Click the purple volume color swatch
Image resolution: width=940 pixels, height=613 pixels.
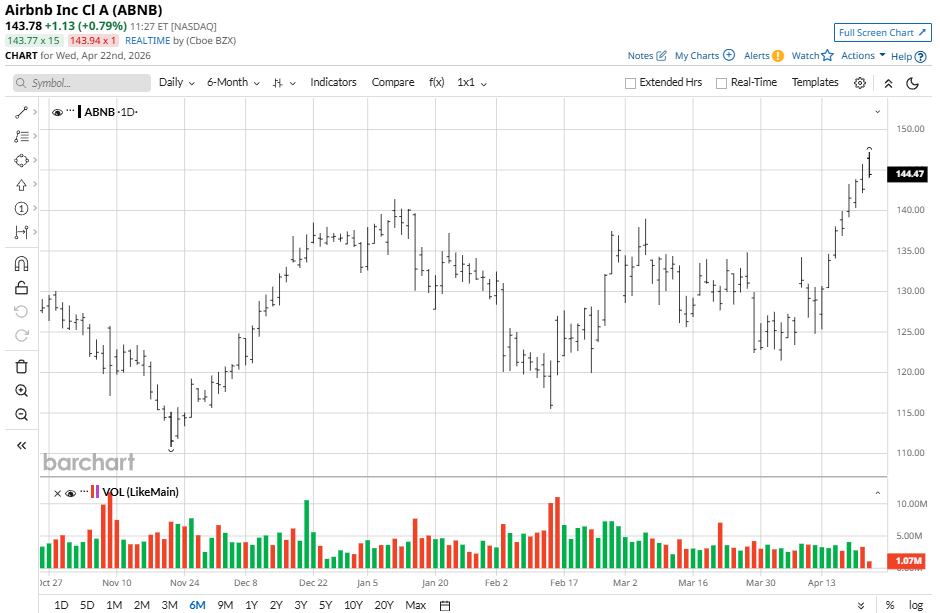[x=97, y=492]
